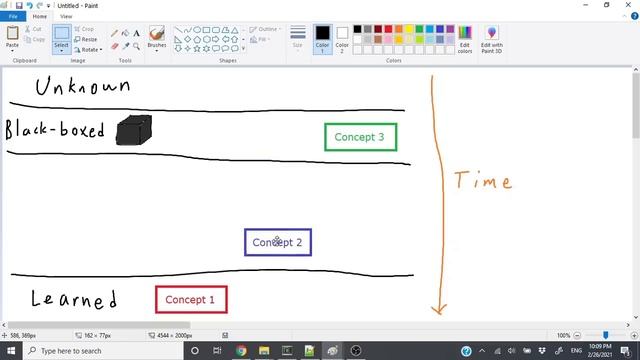Open the Edit colors dialog
The height and width of the screenshot is (360, 640).
(464, 39)
